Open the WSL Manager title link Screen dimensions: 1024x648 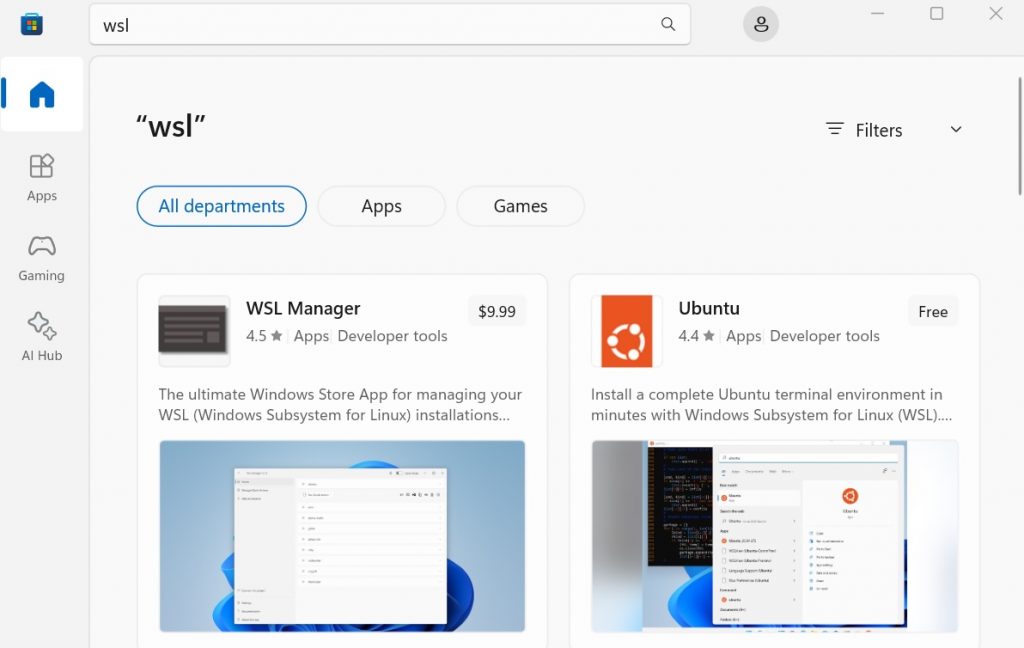tap(303, 309)
